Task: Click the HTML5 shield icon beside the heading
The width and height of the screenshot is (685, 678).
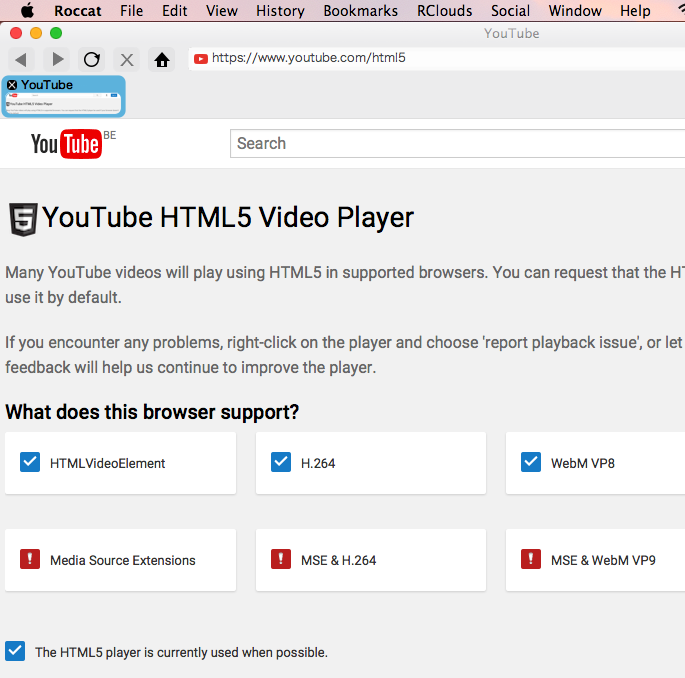Action: tap(24, 219)
